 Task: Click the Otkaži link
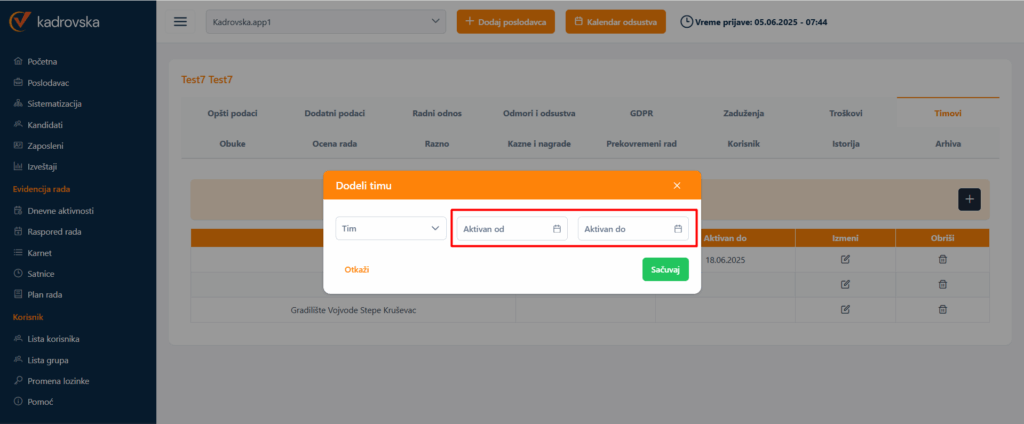click(357, 270)
